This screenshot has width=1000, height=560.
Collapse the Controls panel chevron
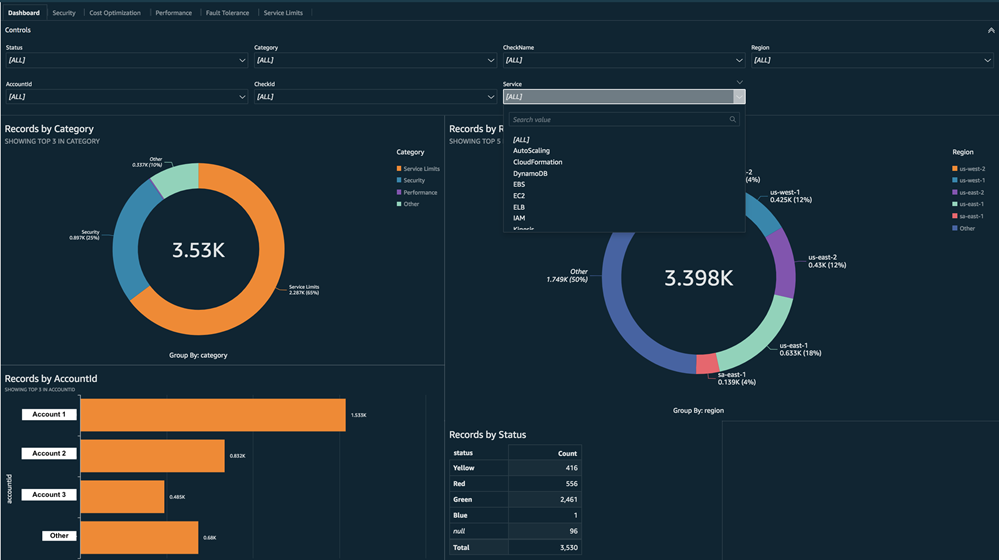pos(991,31)
